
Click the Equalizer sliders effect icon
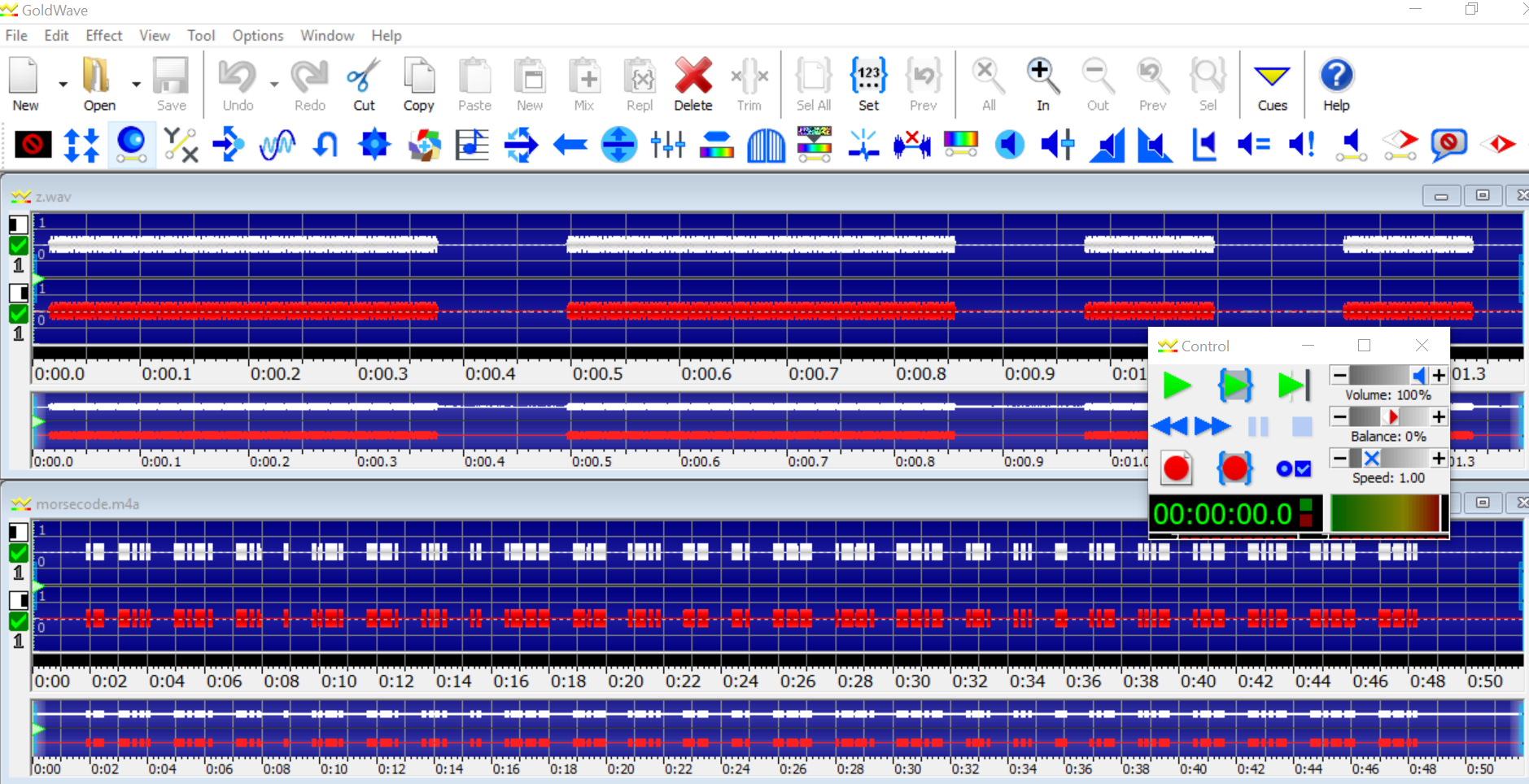point(667,145)
